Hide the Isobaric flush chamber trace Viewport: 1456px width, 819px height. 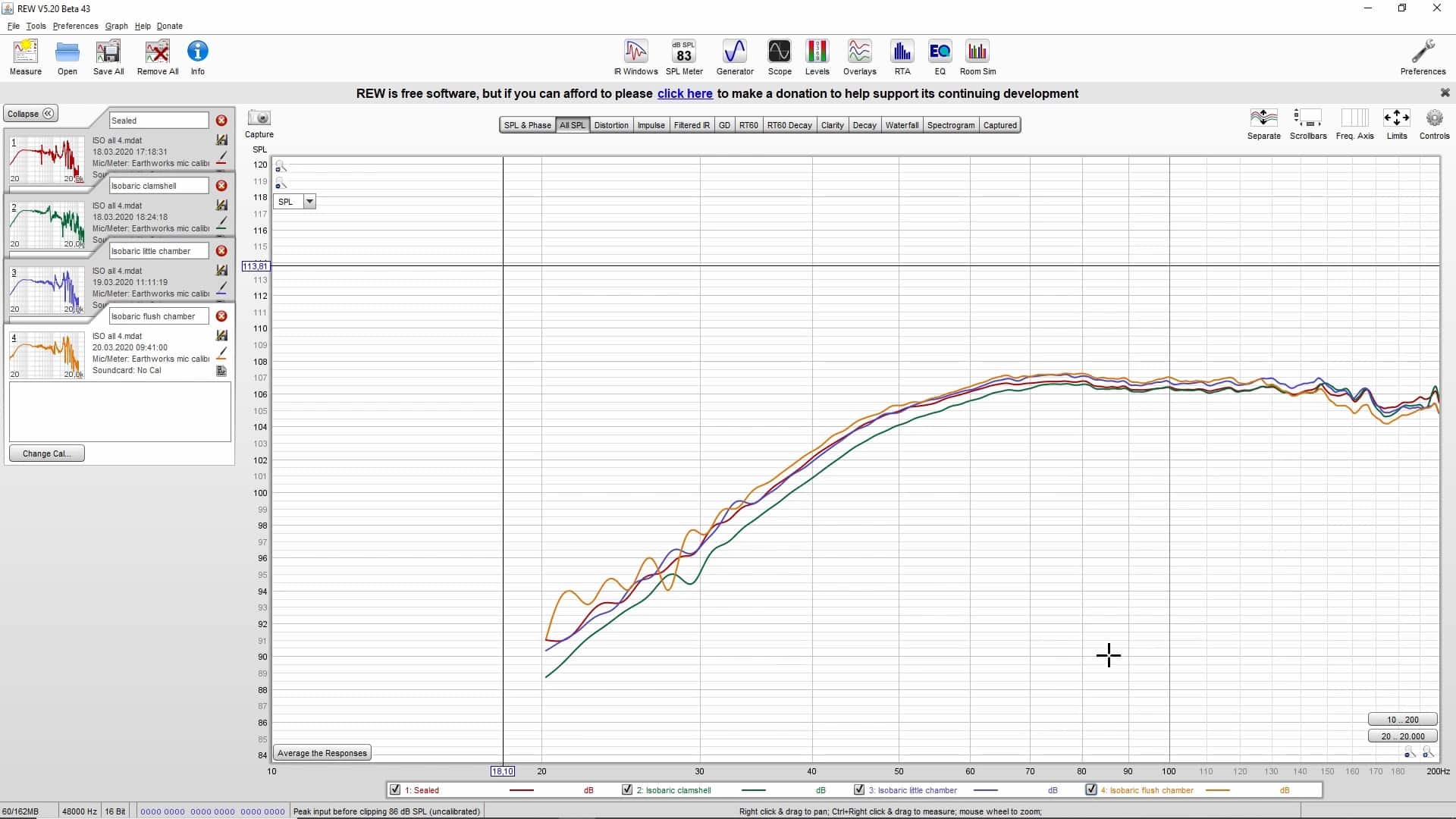1091,789
